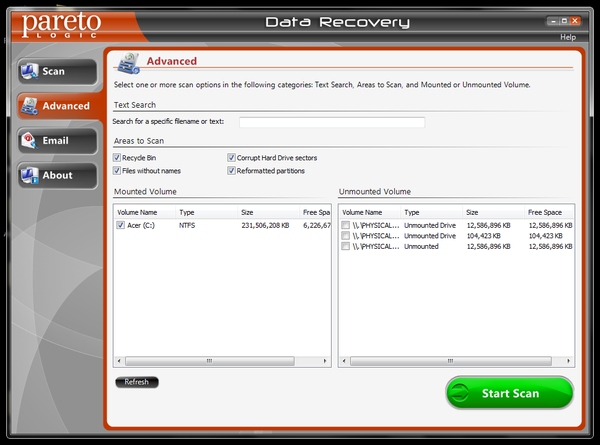Select the 104,423 KB unmounted drive checkbox
Screen dimensions: 600x445
(346, 235)
